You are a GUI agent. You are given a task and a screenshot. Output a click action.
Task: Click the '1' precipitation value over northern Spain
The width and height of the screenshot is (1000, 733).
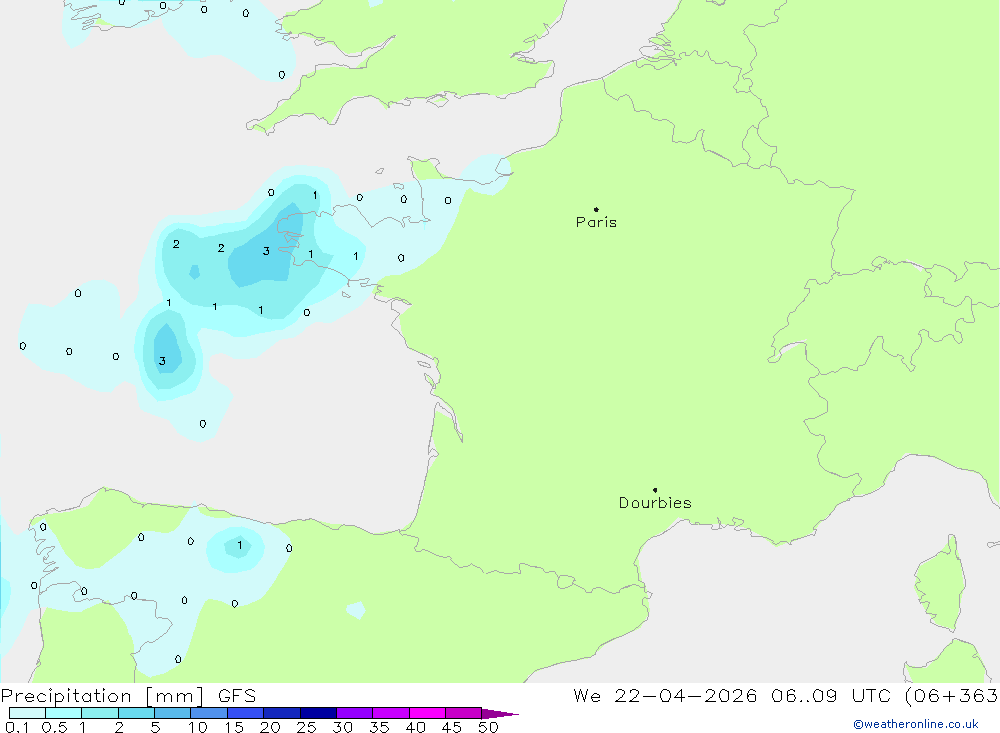(x=240, y=545)
